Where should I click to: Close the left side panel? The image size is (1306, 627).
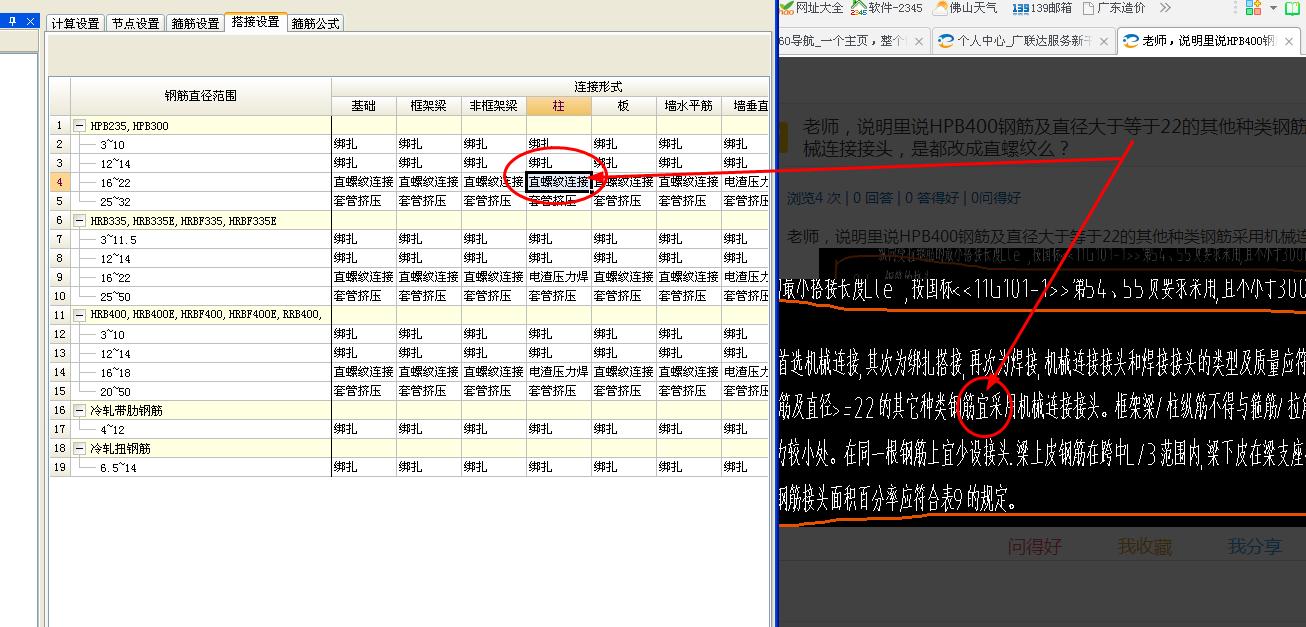[29, 21]
